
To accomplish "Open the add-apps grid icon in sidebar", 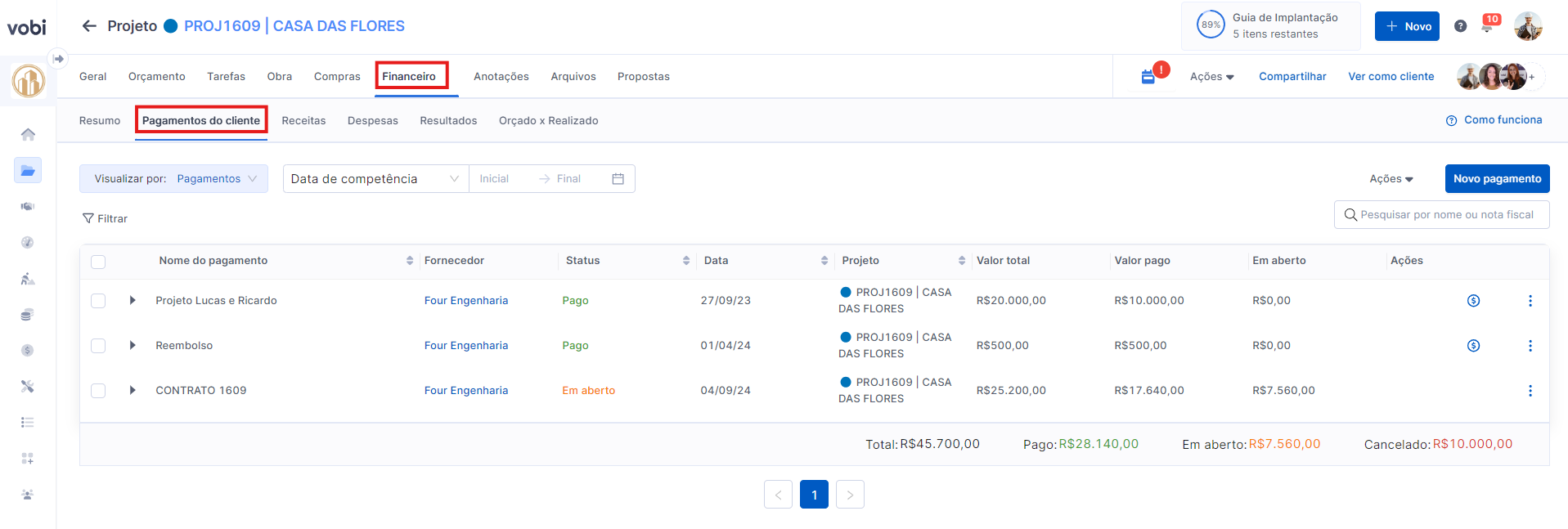I will click(x=28, y=459).
